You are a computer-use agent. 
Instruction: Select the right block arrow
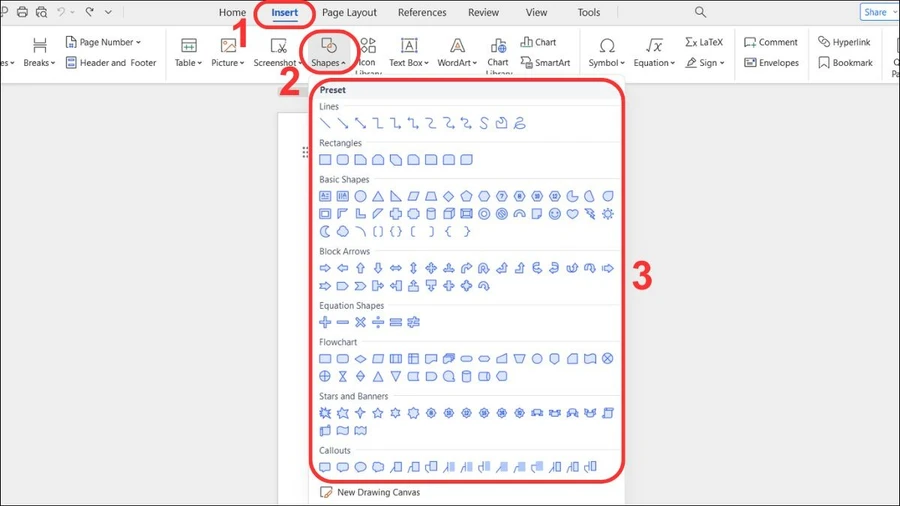pos(325,268)
